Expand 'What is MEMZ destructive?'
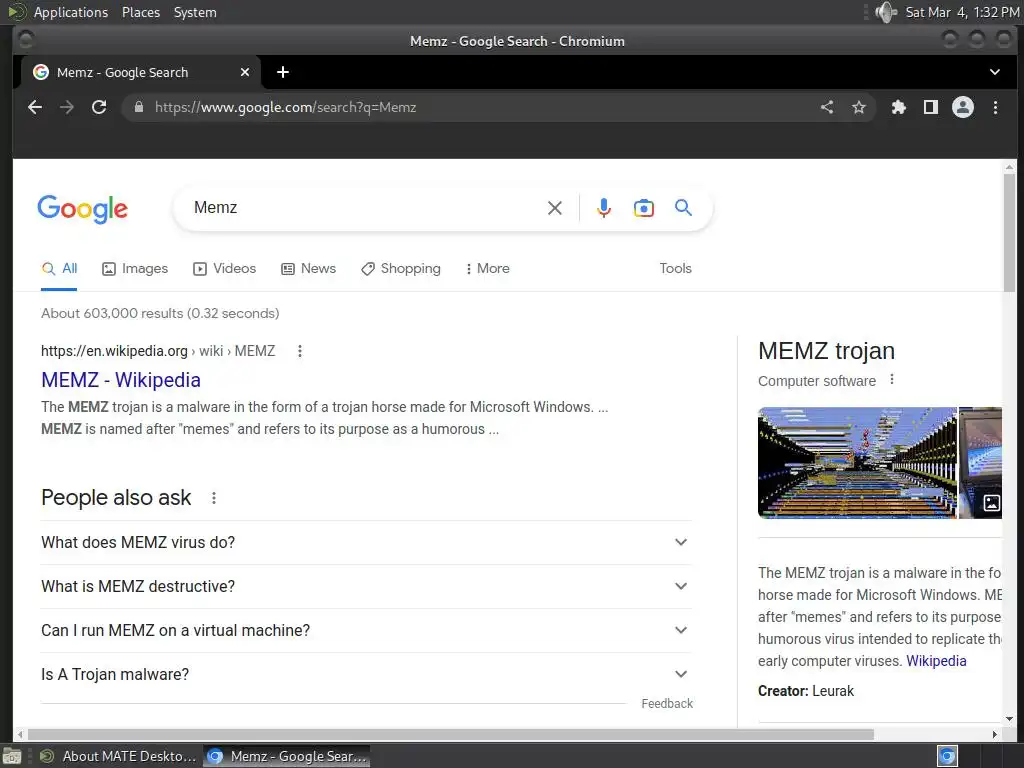Image resolution: width=1024 pixels, height=768 pixels. tap(366, 586)
